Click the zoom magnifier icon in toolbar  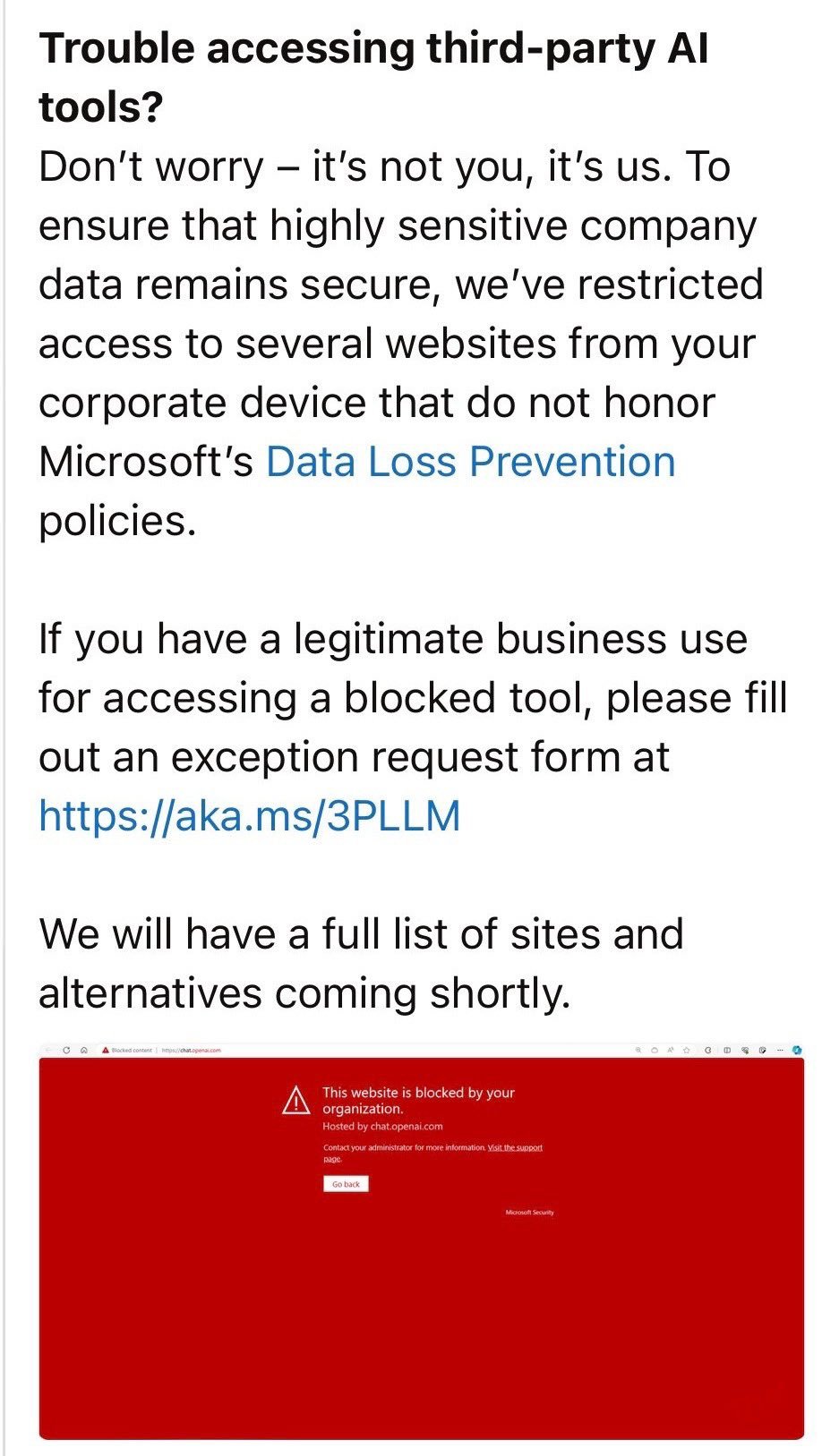coord(638,1050)
